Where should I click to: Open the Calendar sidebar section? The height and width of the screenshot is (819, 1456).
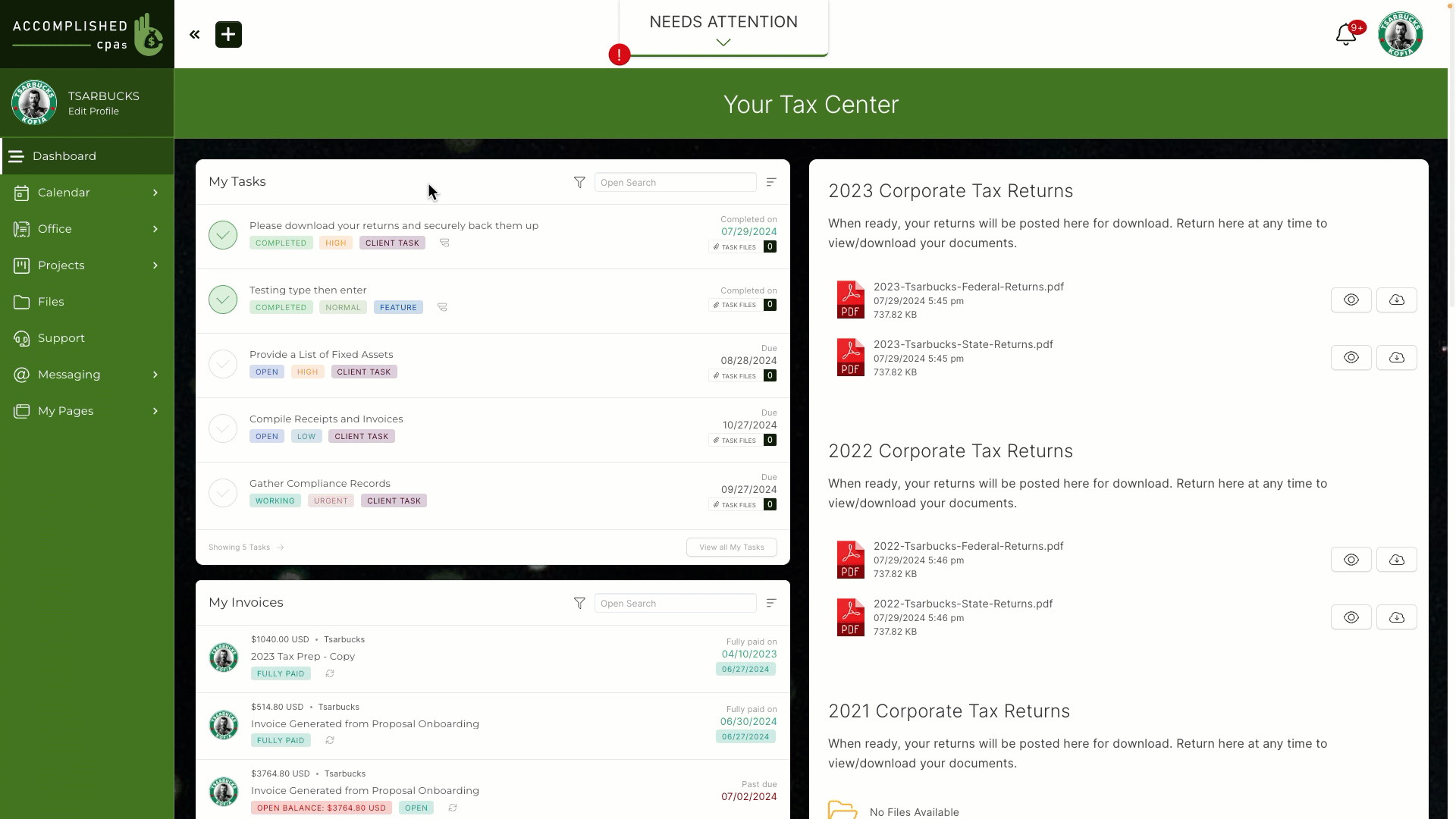click(86, 192)
